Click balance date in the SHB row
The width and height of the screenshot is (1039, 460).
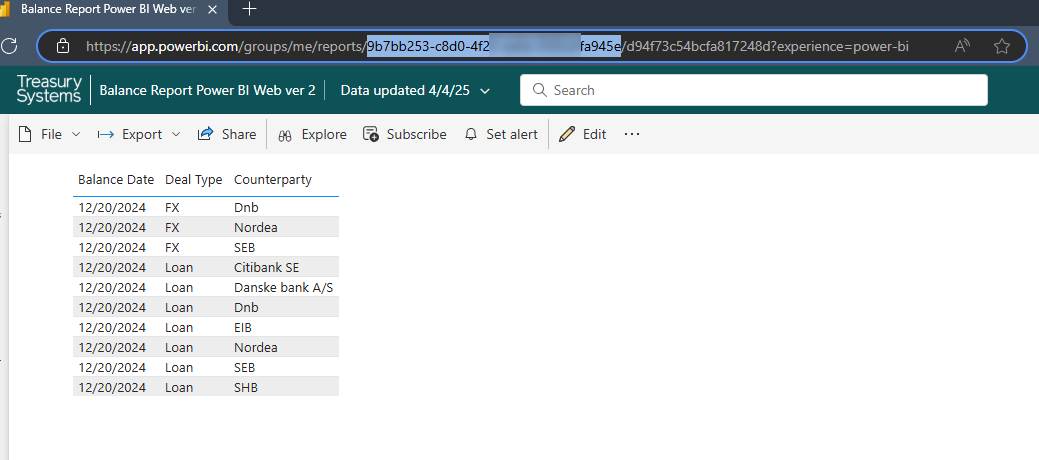tap(112, 388)
